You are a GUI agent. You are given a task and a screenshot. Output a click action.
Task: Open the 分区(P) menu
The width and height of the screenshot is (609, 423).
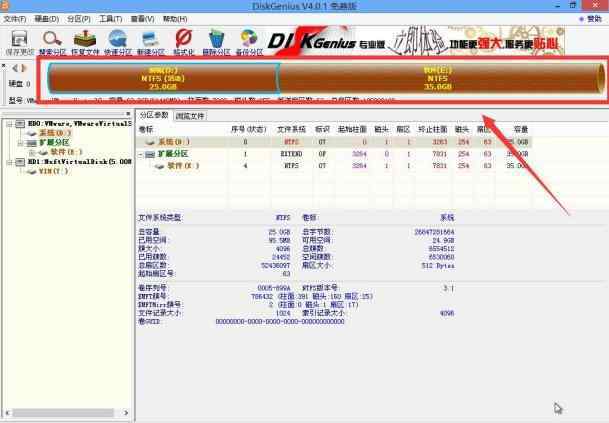[79, 19]
